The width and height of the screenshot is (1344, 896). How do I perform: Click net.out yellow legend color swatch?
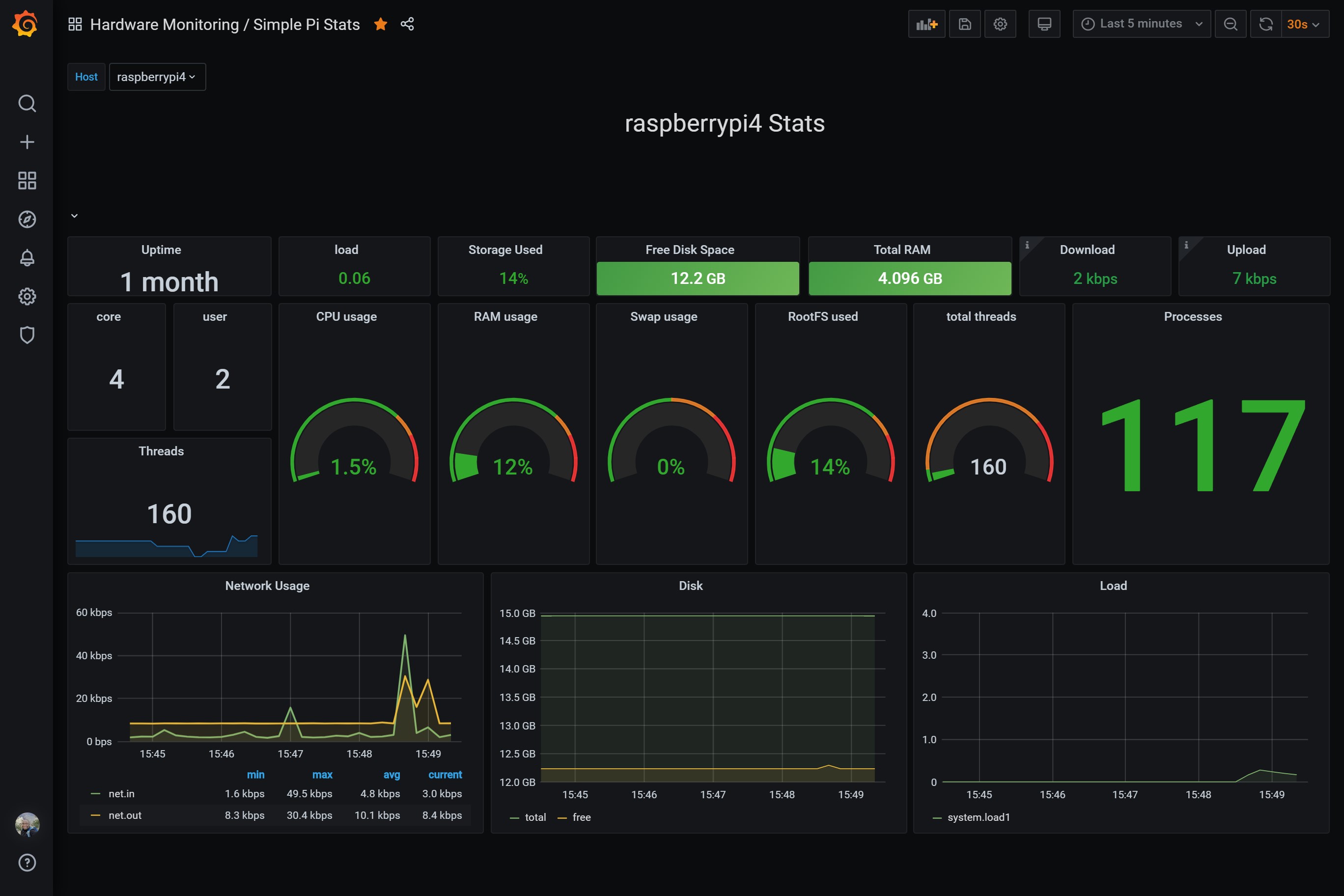[x=95, y=815]
